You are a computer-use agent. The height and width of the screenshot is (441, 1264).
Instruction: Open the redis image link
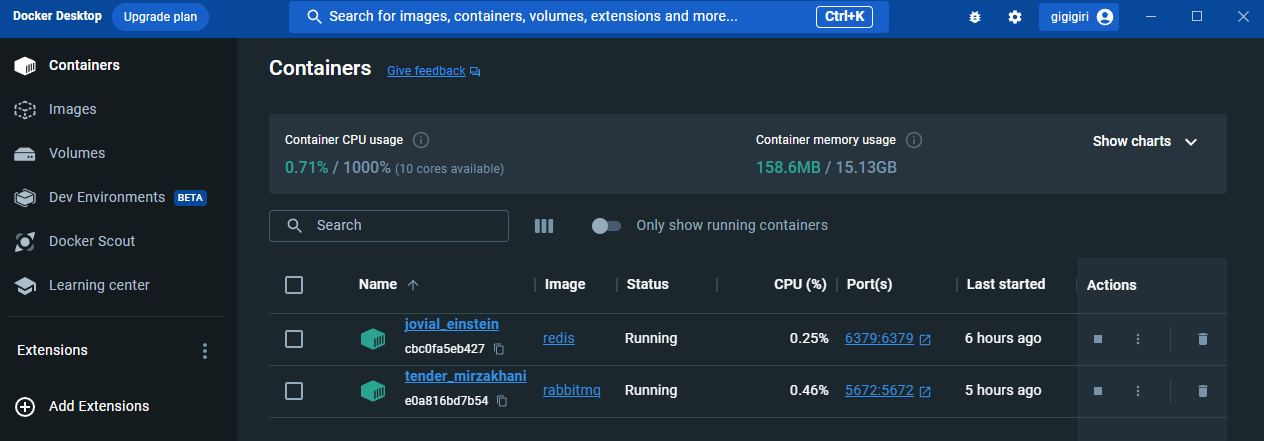(x=559, y=338)
